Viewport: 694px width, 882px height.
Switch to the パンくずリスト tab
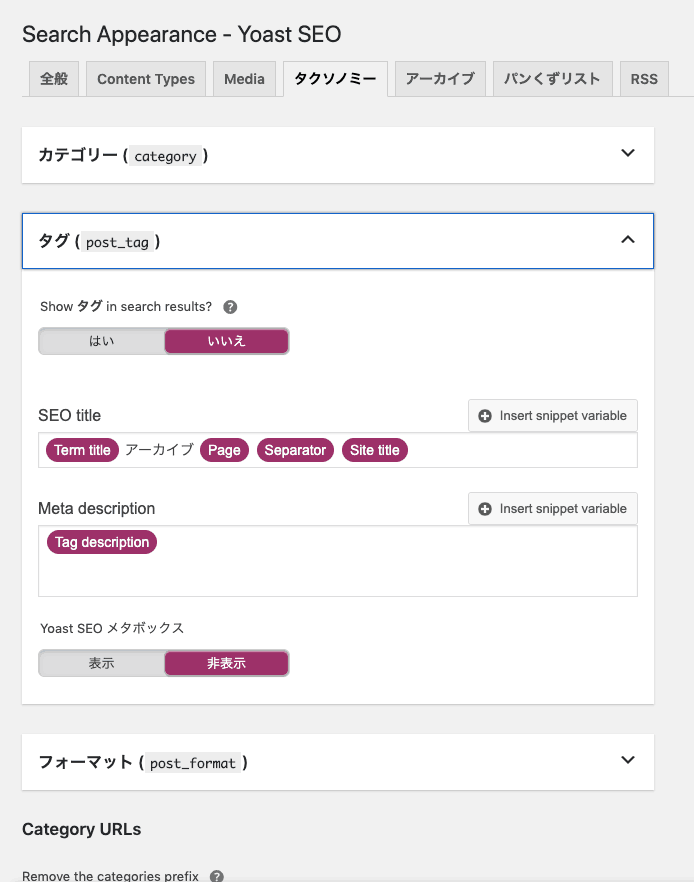[x=552, y=79]
